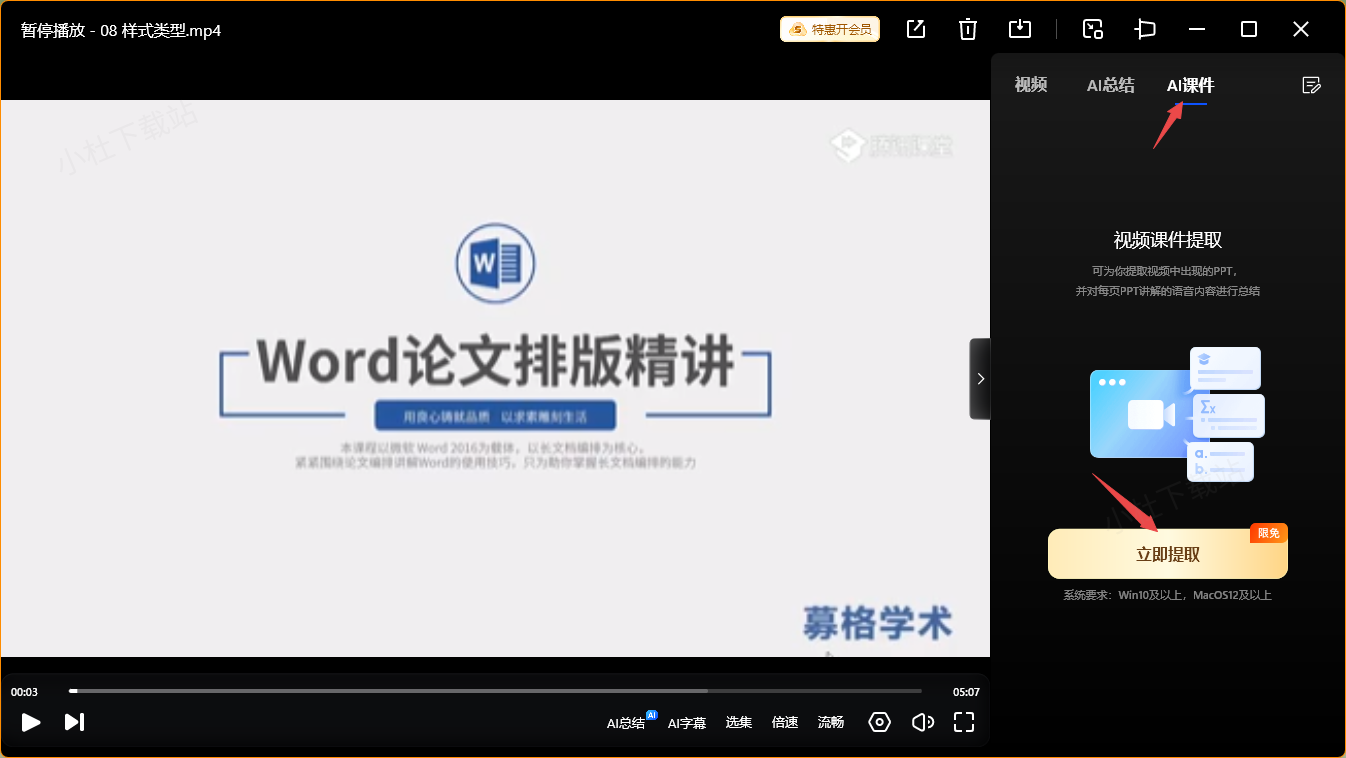Image resolution: width=1346 pixels, height=758 pixels.
Task: Open the notes icon in the side panel
Action: click(x=1311, y=85)
